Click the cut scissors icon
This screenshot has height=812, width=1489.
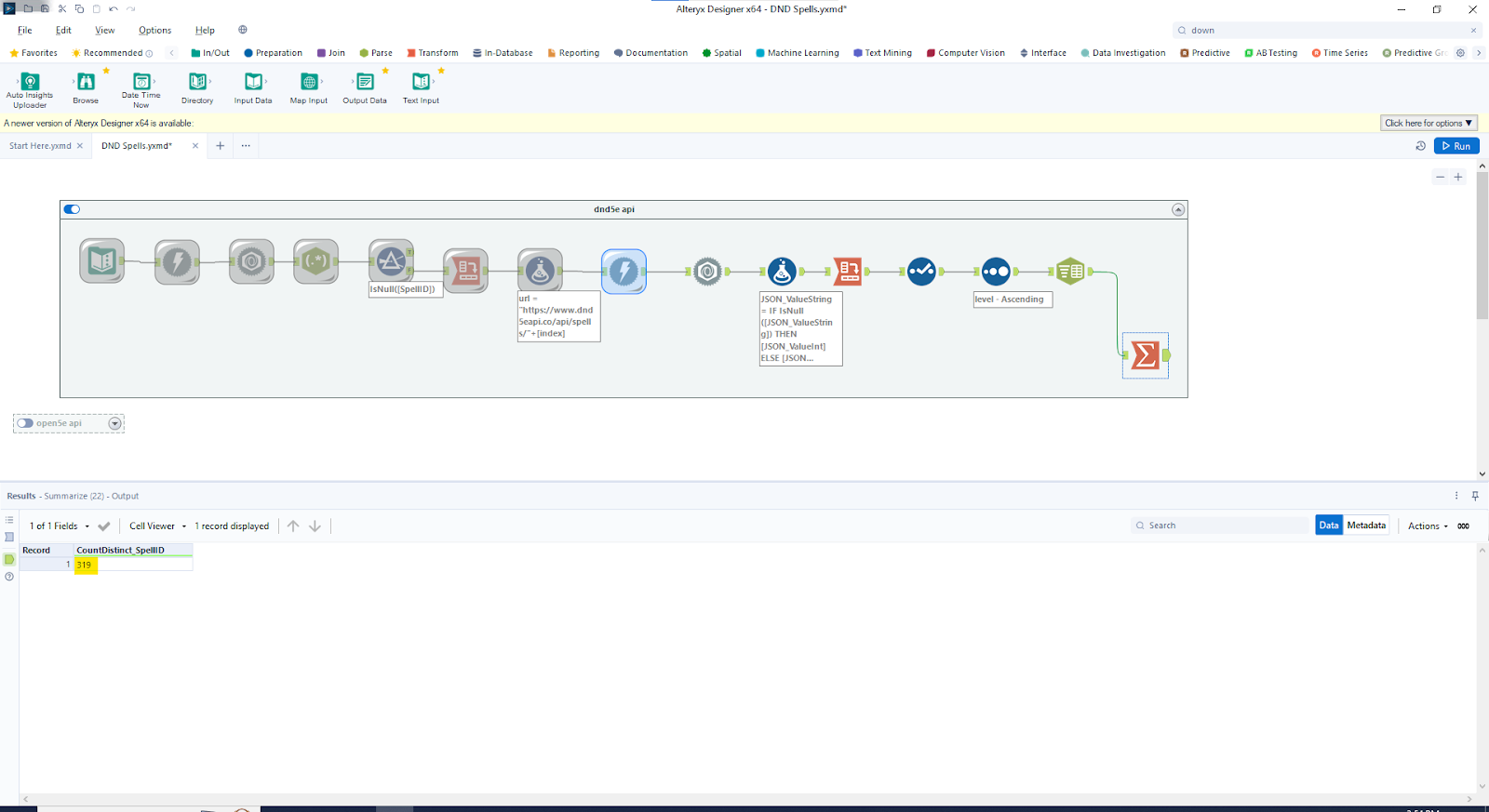coord(62,9)
